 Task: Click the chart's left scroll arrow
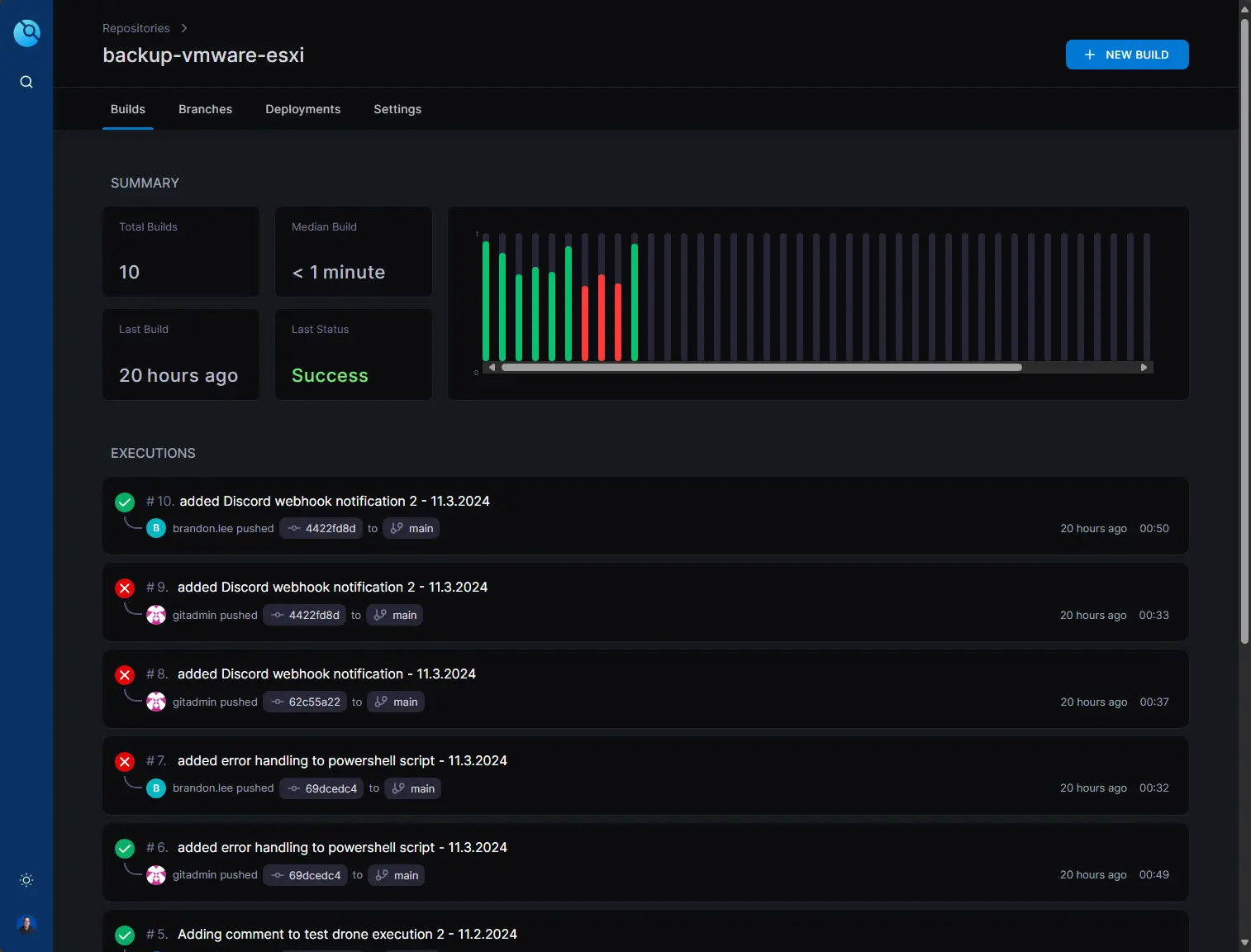click(x=492, y=368)
